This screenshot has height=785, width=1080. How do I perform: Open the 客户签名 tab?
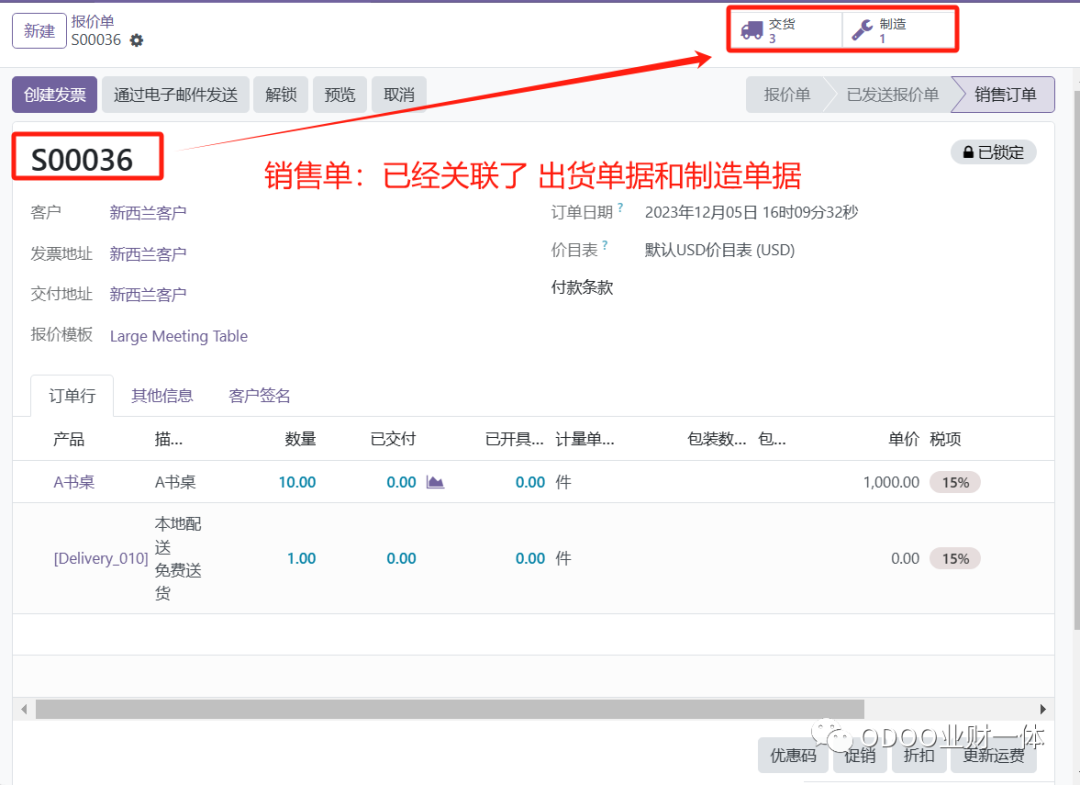[259, 395]
